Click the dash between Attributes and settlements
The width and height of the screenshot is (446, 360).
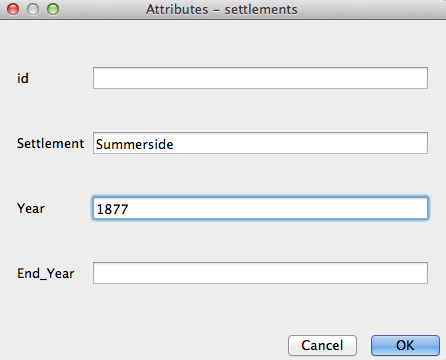point(216,10)
